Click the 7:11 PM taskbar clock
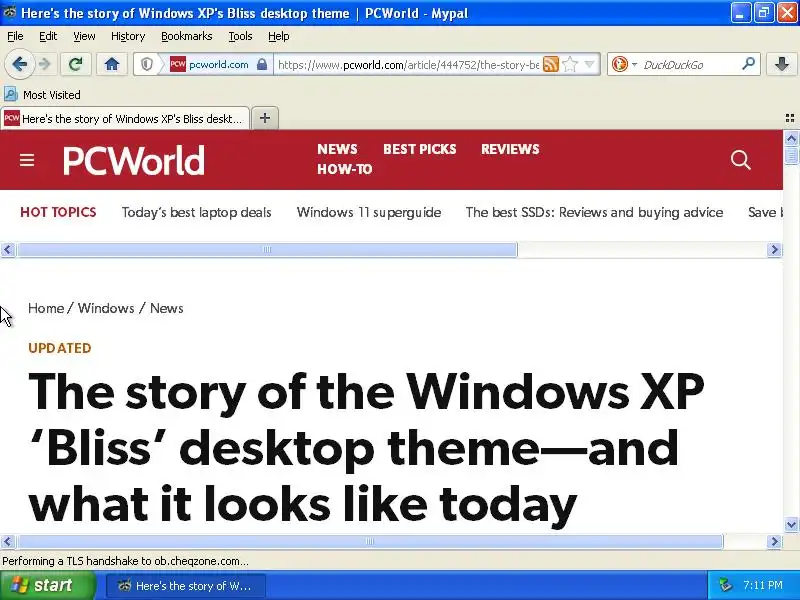Image resolution: width=800 pixels, height=600 pixels. (x=763, y=585)
